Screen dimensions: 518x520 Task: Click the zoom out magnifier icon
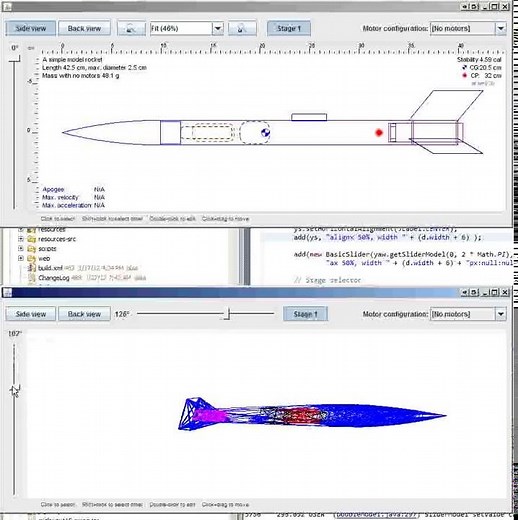tap(131, 28)
